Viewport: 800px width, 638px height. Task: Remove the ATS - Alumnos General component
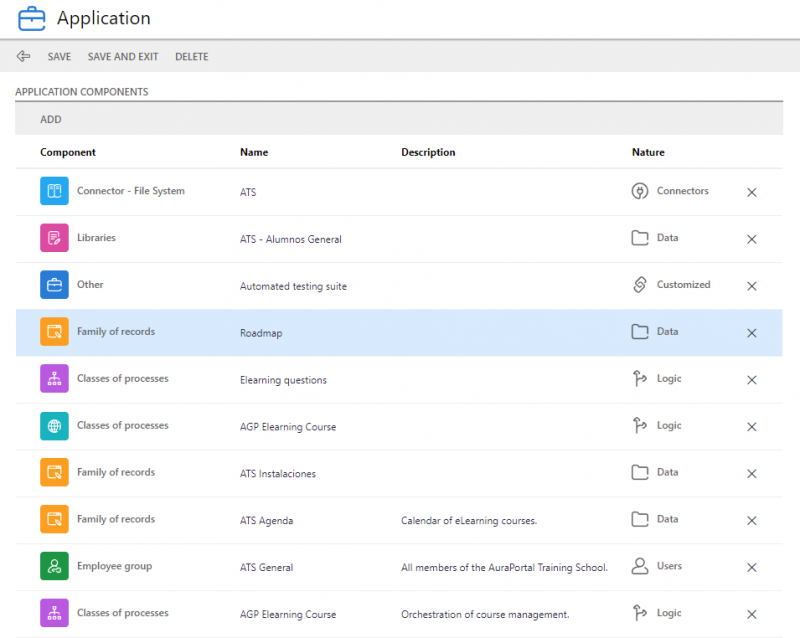pos(752,239)
